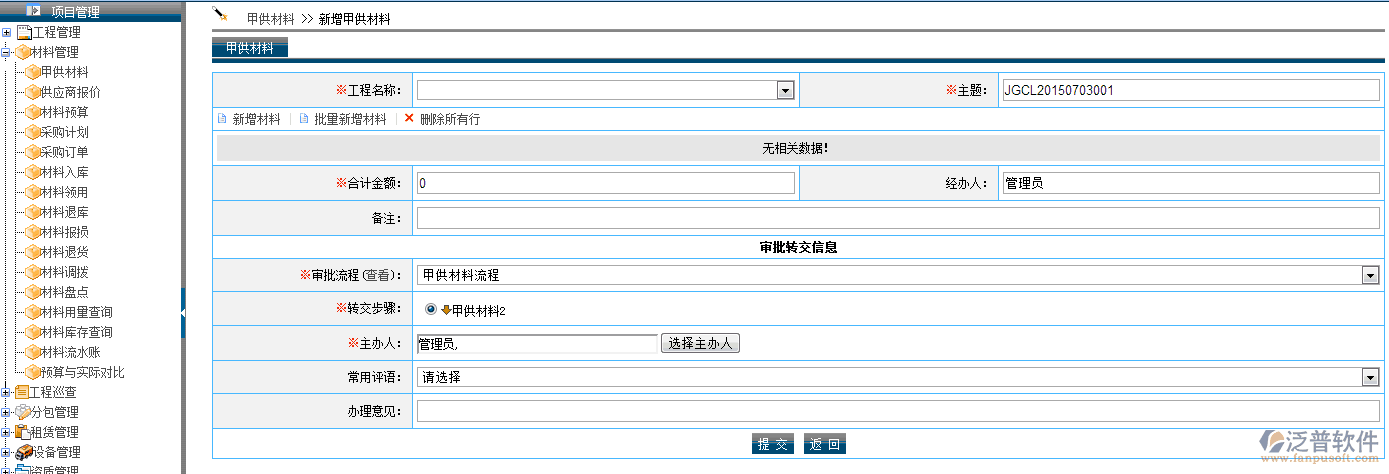Open 预算与实际对比 in the tree
The image size is (1389, 474).
[82, 372]
